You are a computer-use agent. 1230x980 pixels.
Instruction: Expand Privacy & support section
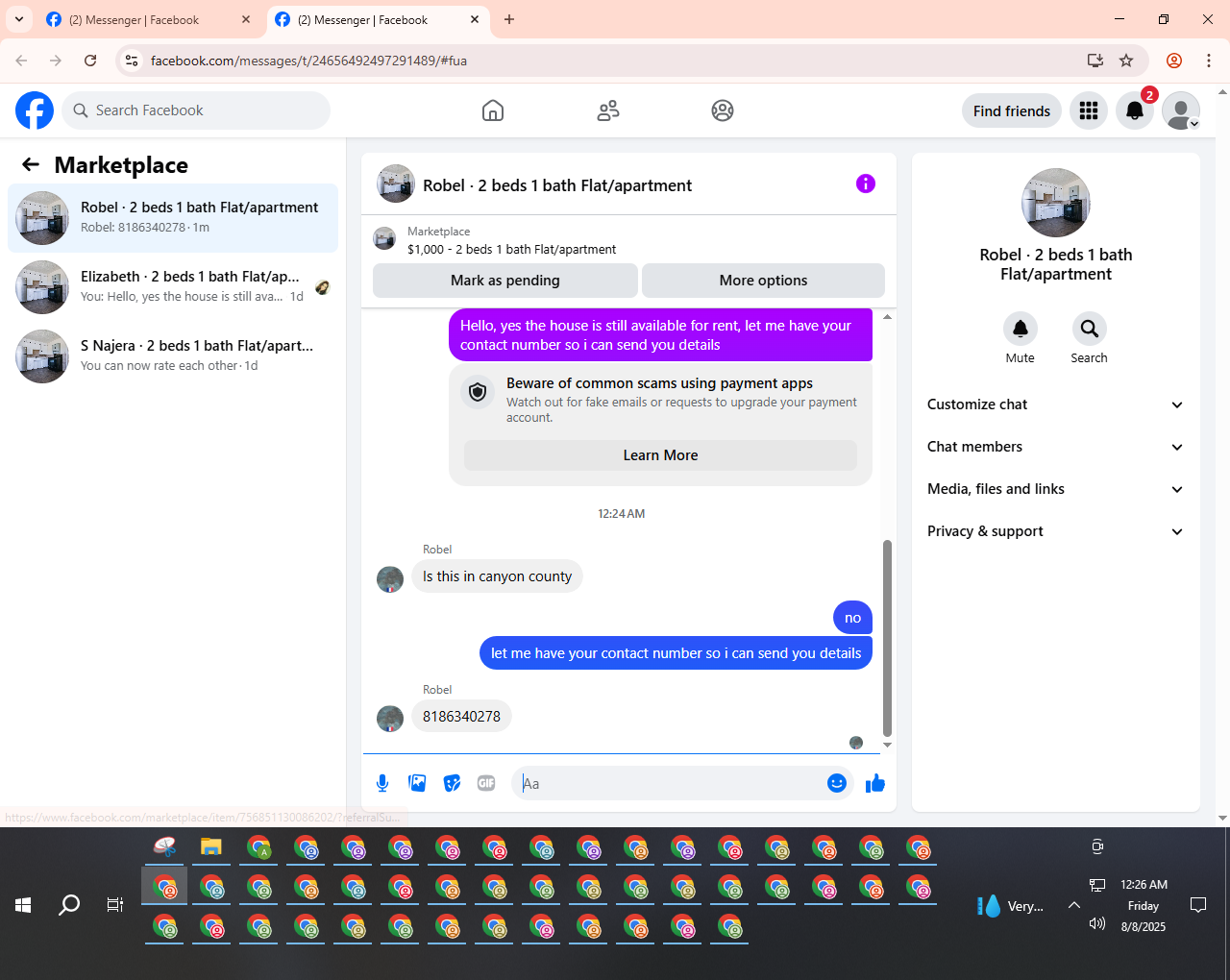click(x=1055, y=531)
